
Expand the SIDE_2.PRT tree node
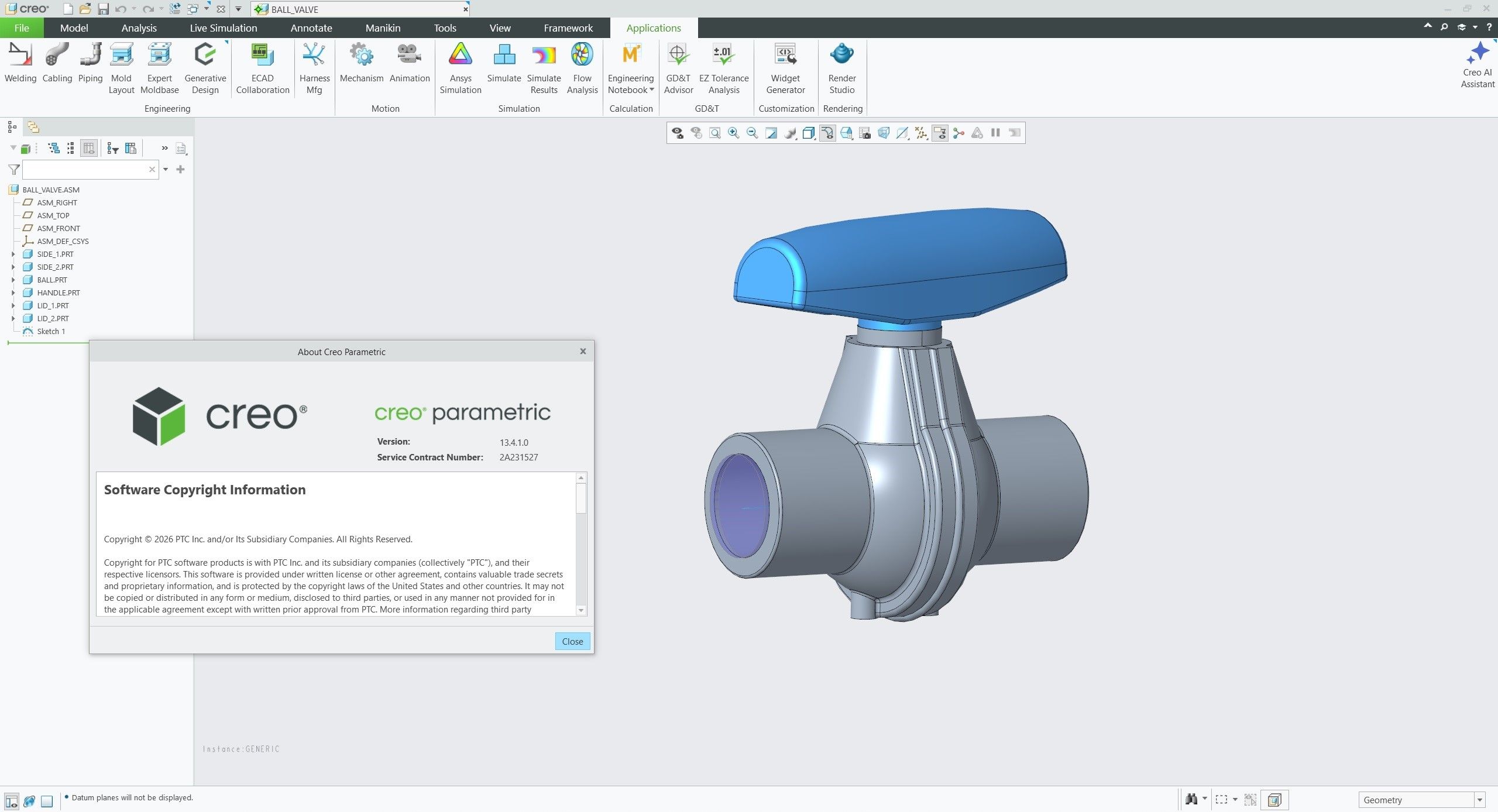(x=13, y=267)
